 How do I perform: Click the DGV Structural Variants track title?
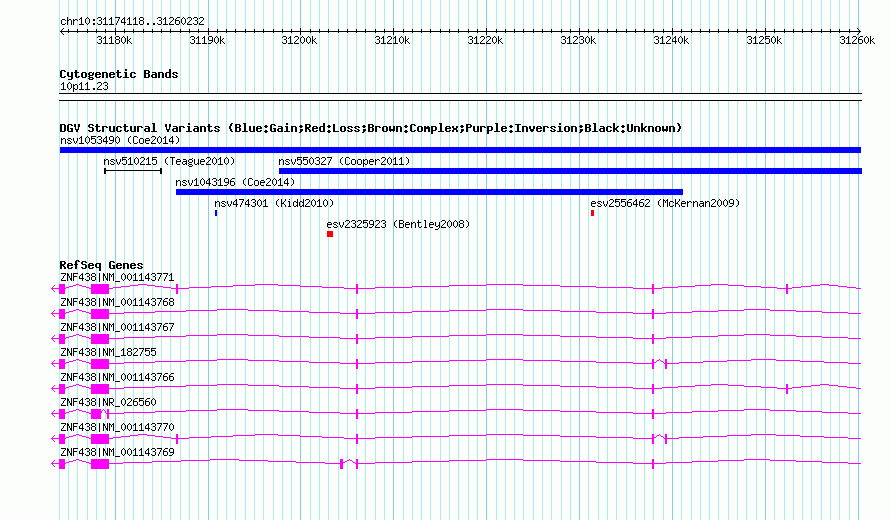[x=371, y=128]
